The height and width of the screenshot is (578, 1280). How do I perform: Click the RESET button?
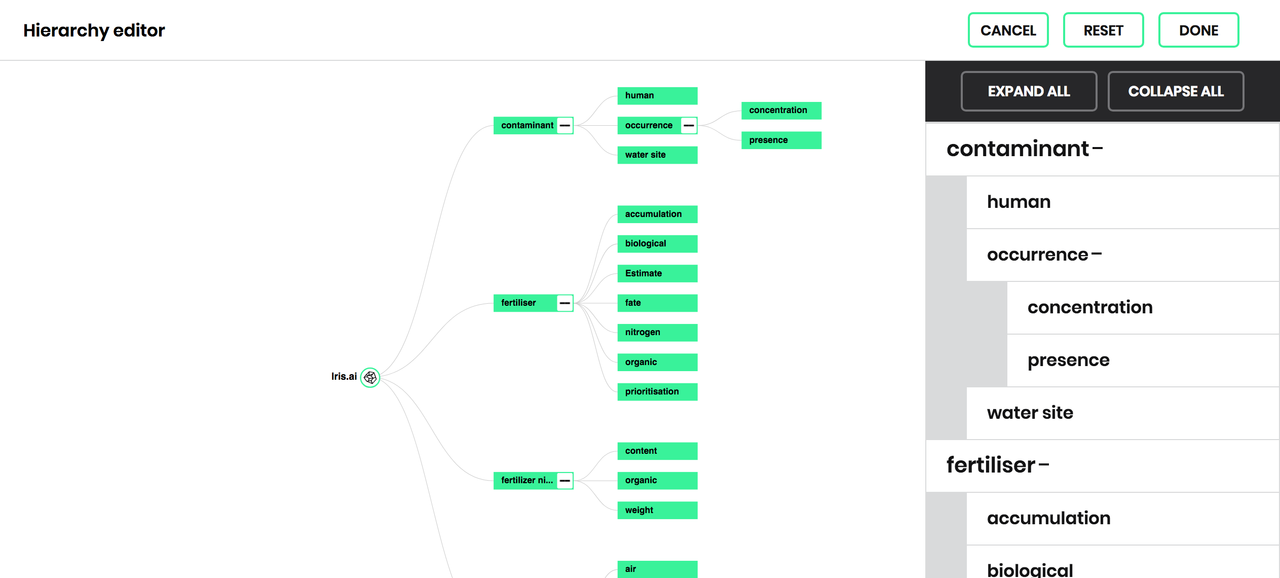(x=1103, y=30)
